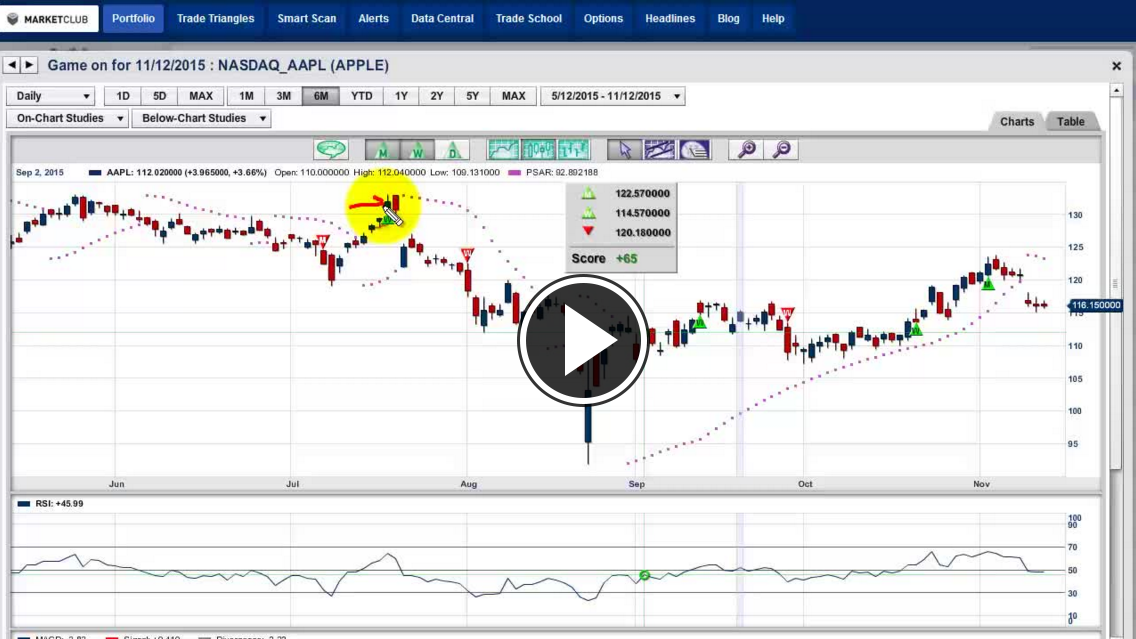Close the chart panel with the X
Image resolution: width=1136 pixels, height=639 pixels.
click(x=1116, y=66)
